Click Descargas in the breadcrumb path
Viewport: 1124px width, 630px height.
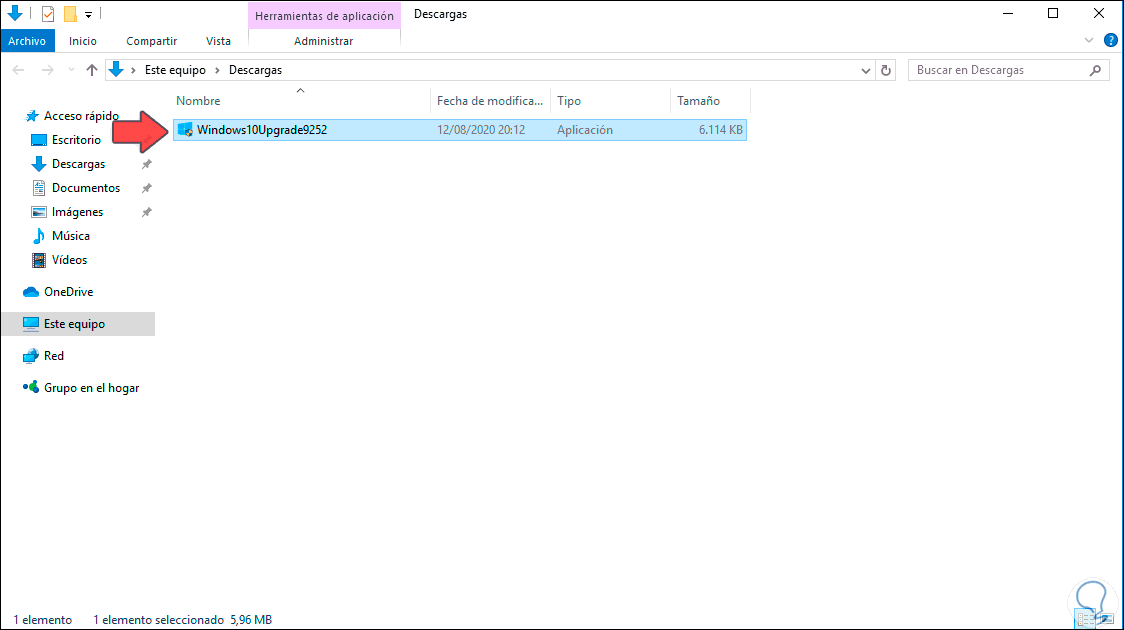[255, 70]
